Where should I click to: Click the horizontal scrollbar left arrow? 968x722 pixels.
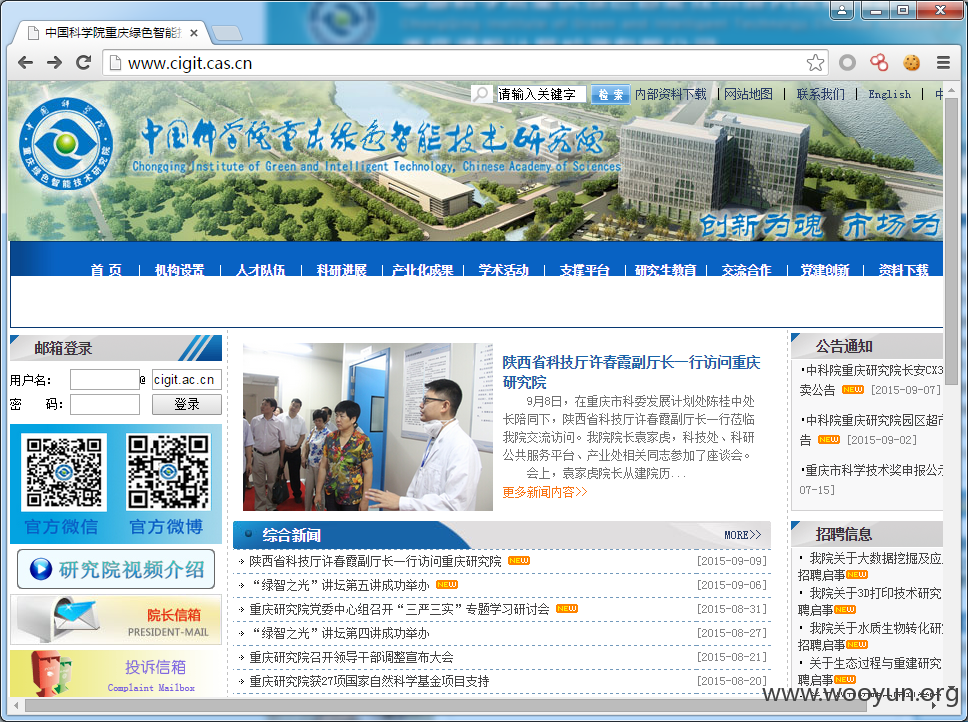15,705
